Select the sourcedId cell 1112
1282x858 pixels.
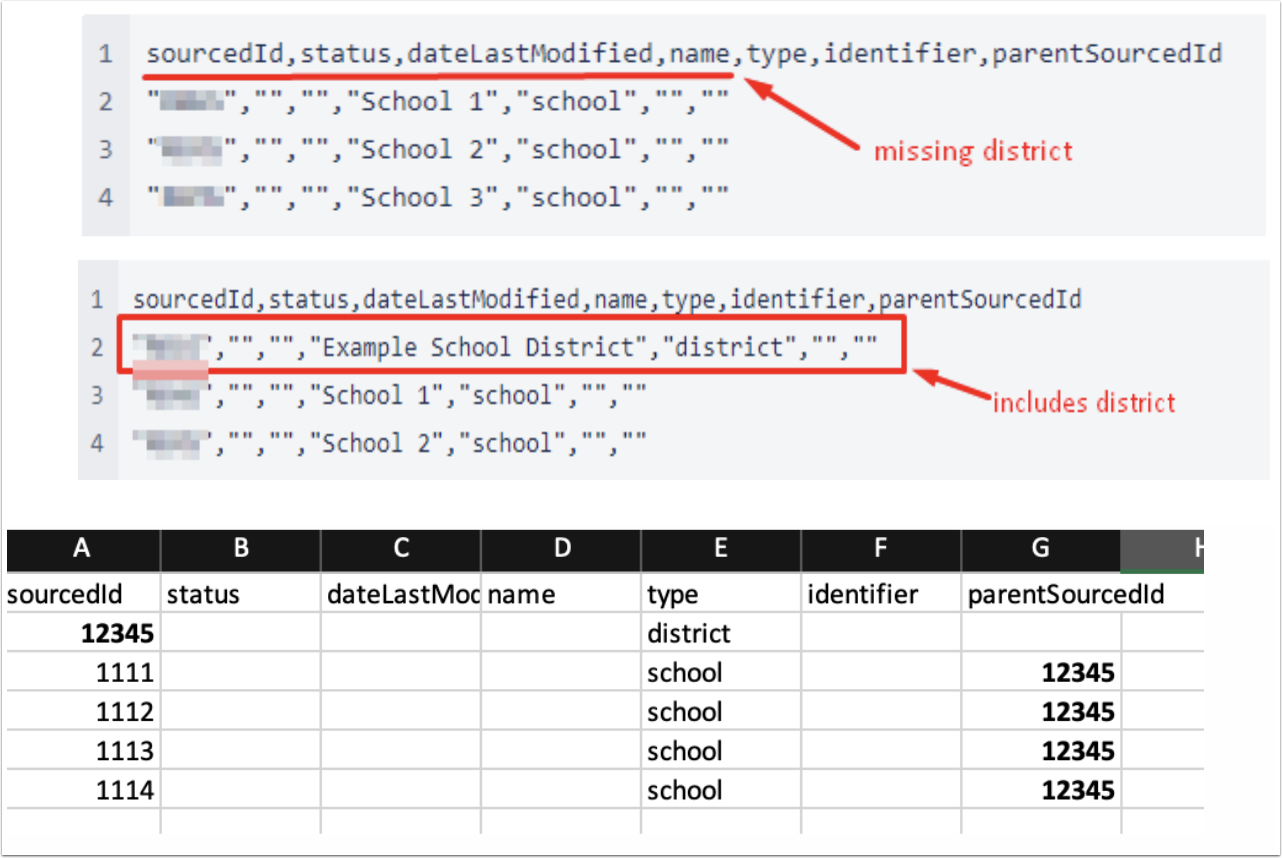pyautogui.click(x=82, y=711)
